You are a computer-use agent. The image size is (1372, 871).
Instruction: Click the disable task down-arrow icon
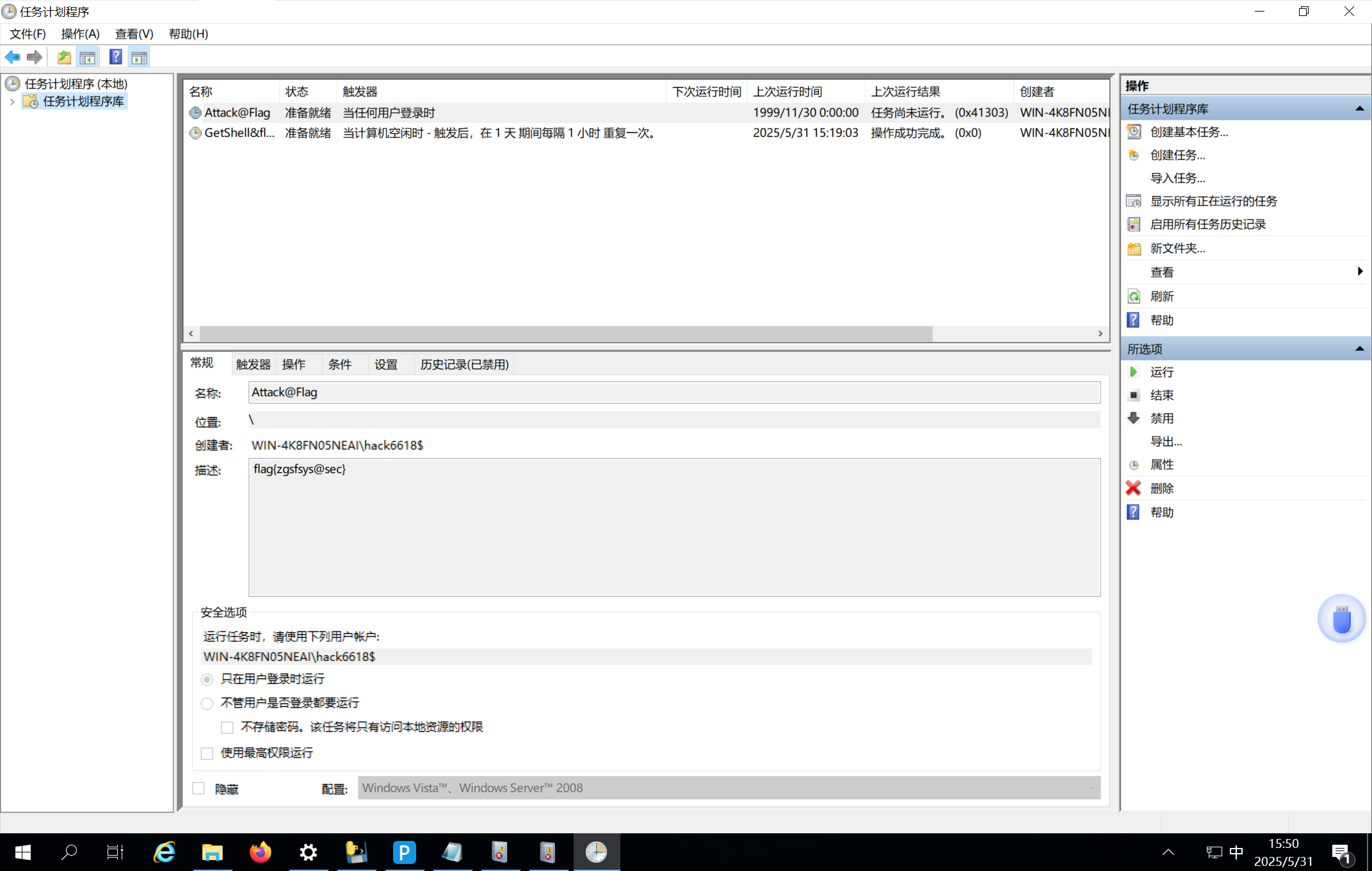coord(1133,418)
